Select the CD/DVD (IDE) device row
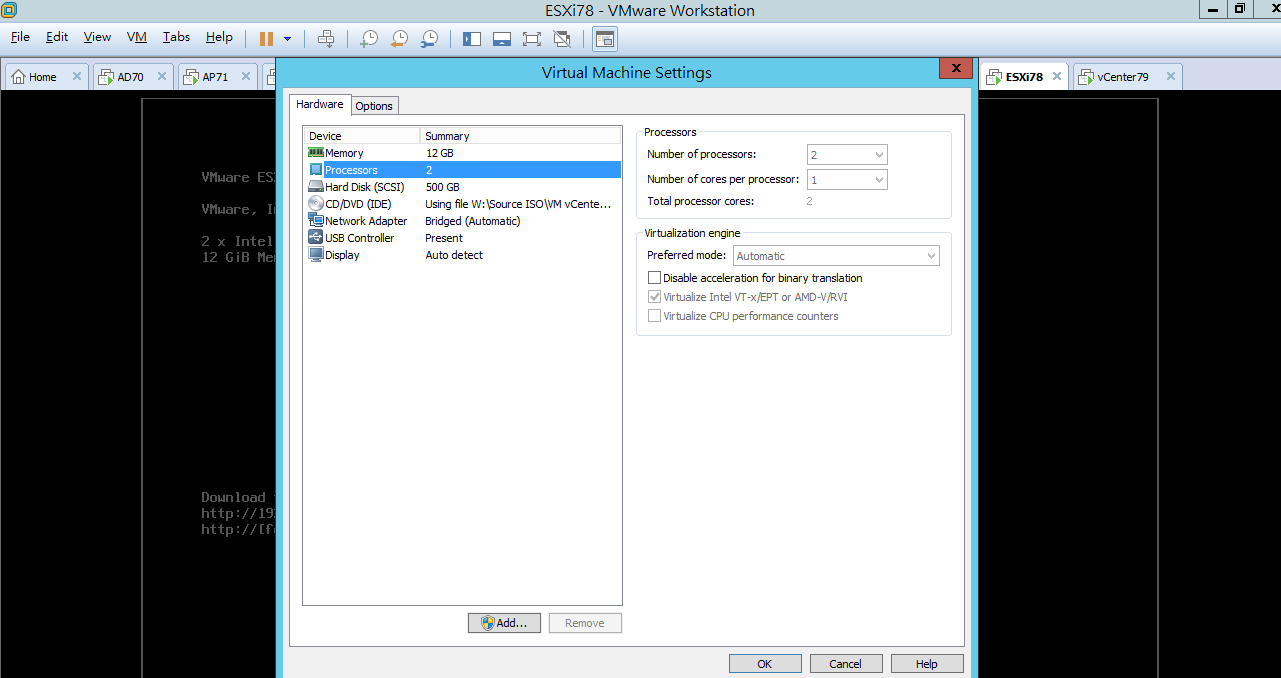The image size is (1281, 678). [x=462, y=204]
